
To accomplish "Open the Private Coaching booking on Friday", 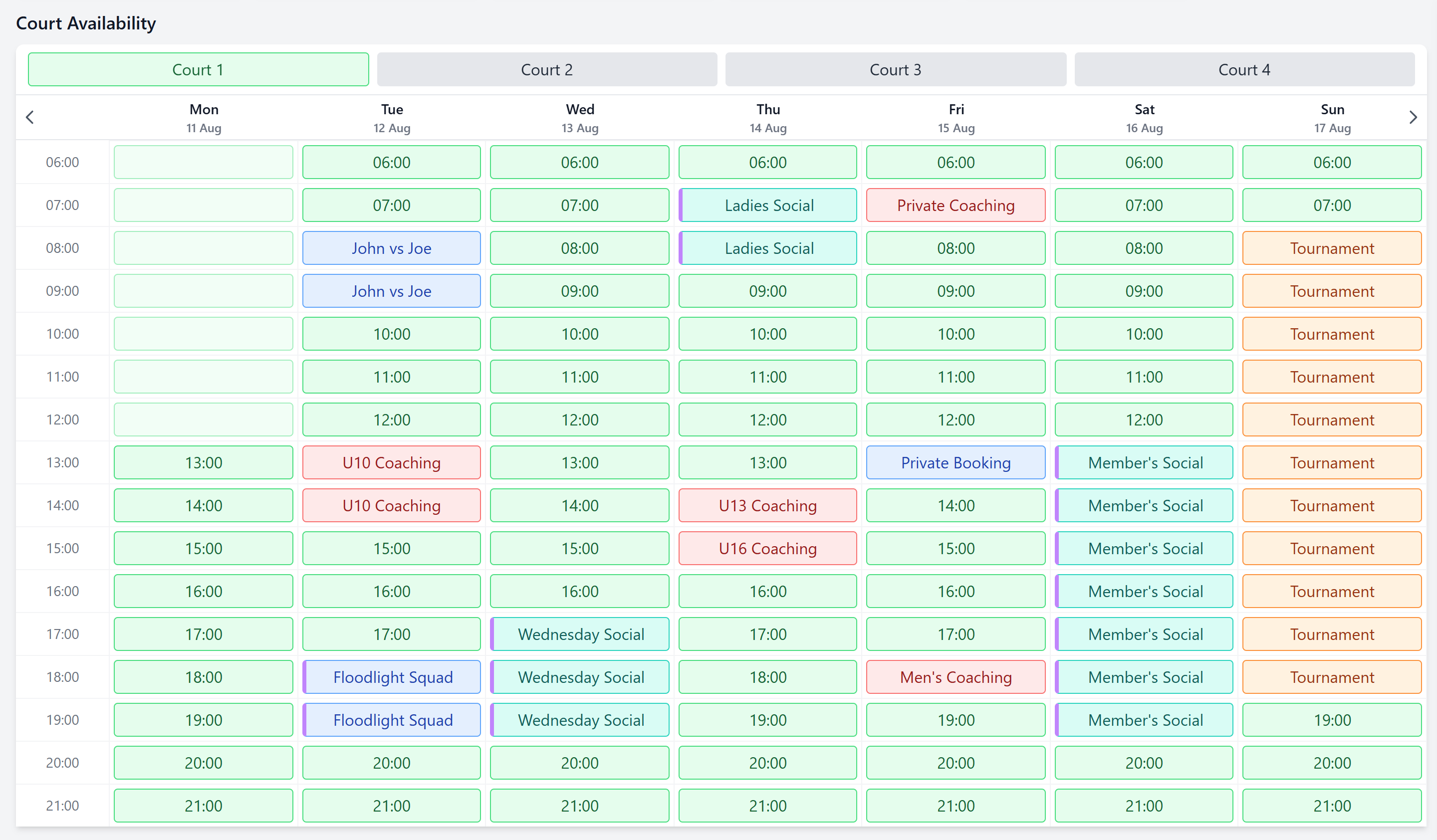I will (x=956, y=205).
